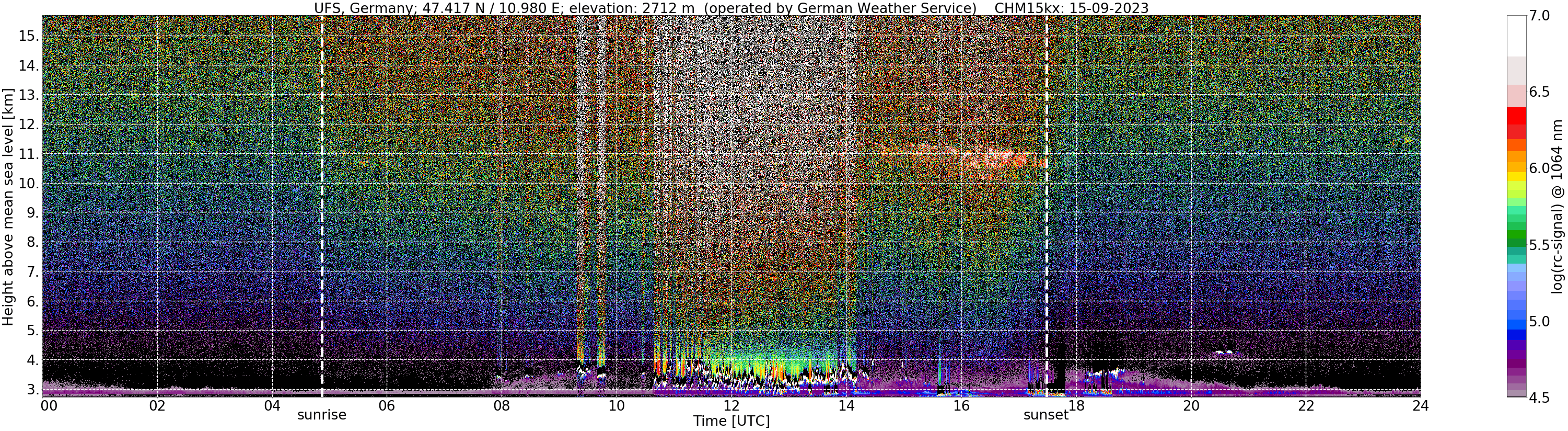This screenshot has width=1568, height=431.
Task: Click the y-axis tick label '9.'
Action: [33, 213]
